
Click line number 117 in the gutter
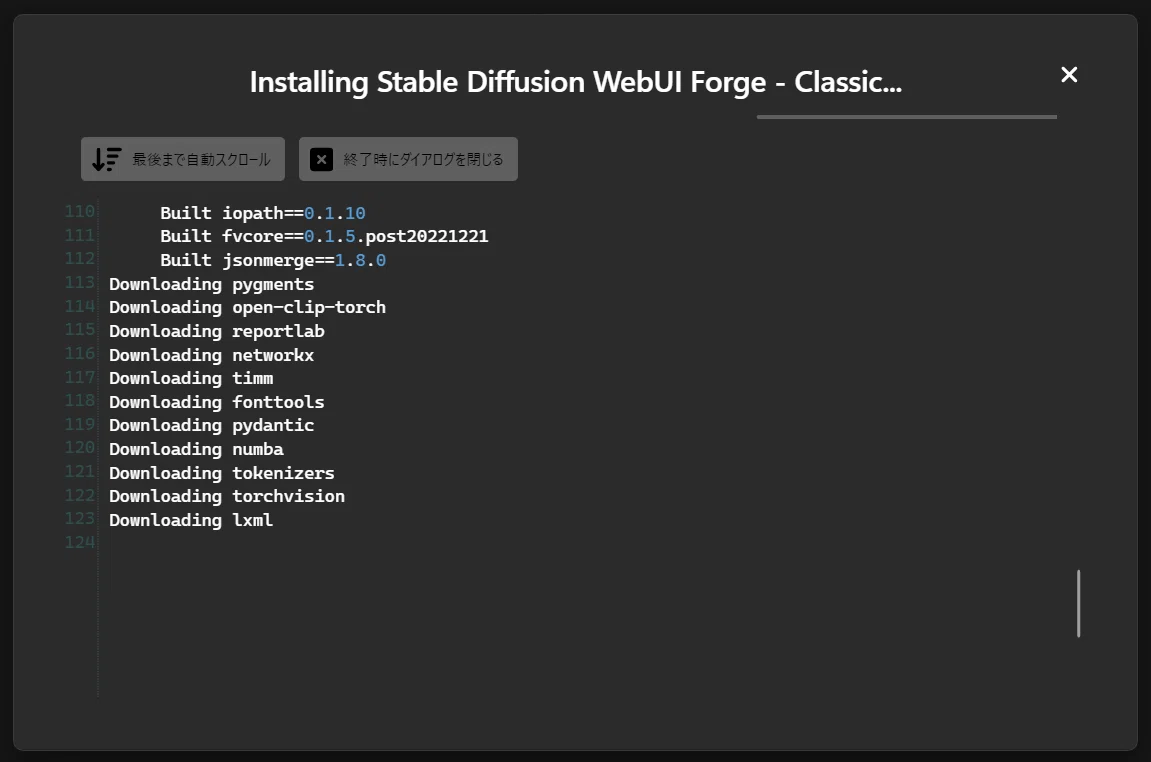[x=80, y=377]
